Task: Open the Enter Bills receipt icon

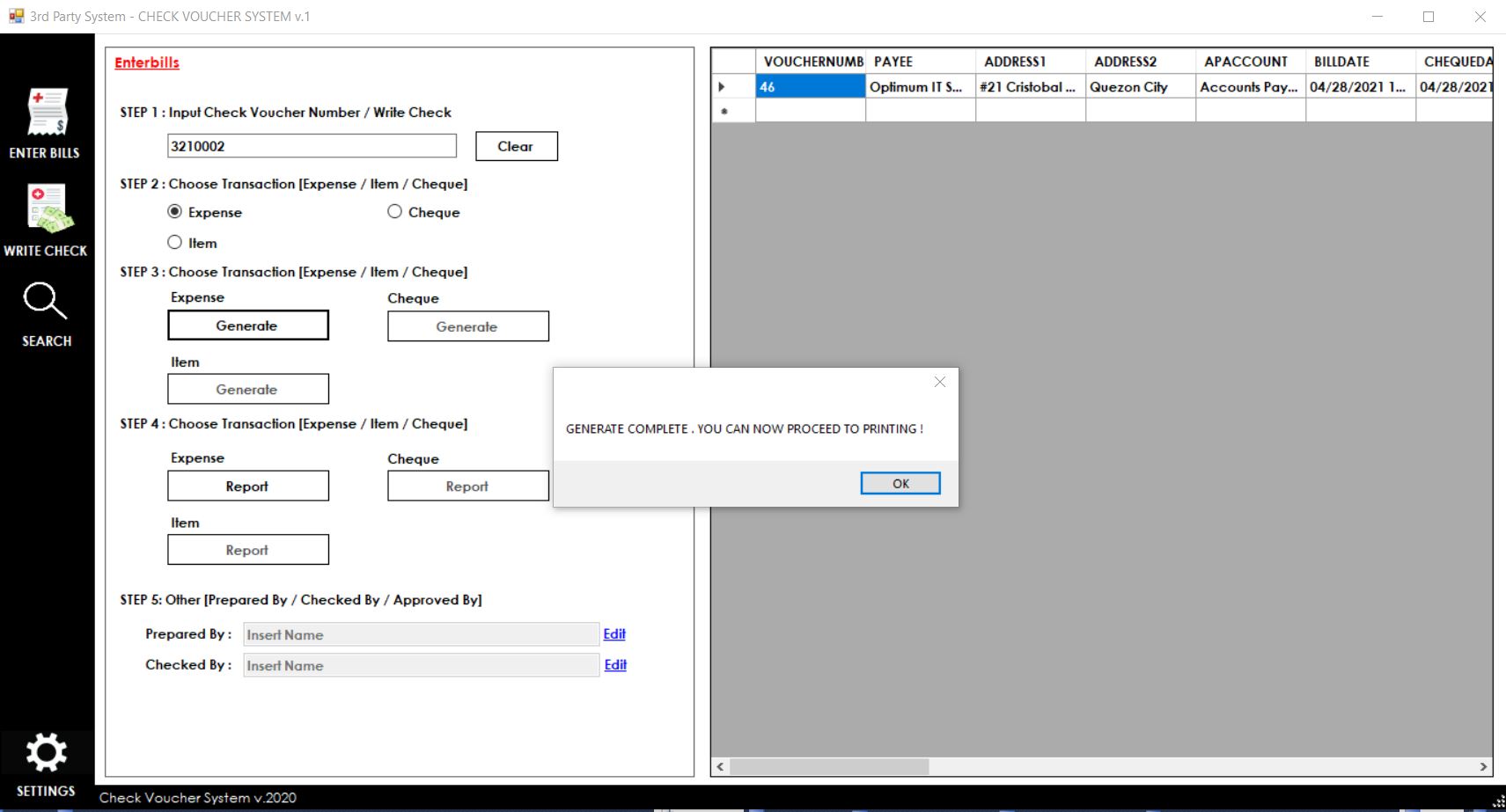Action: [46, 113]
